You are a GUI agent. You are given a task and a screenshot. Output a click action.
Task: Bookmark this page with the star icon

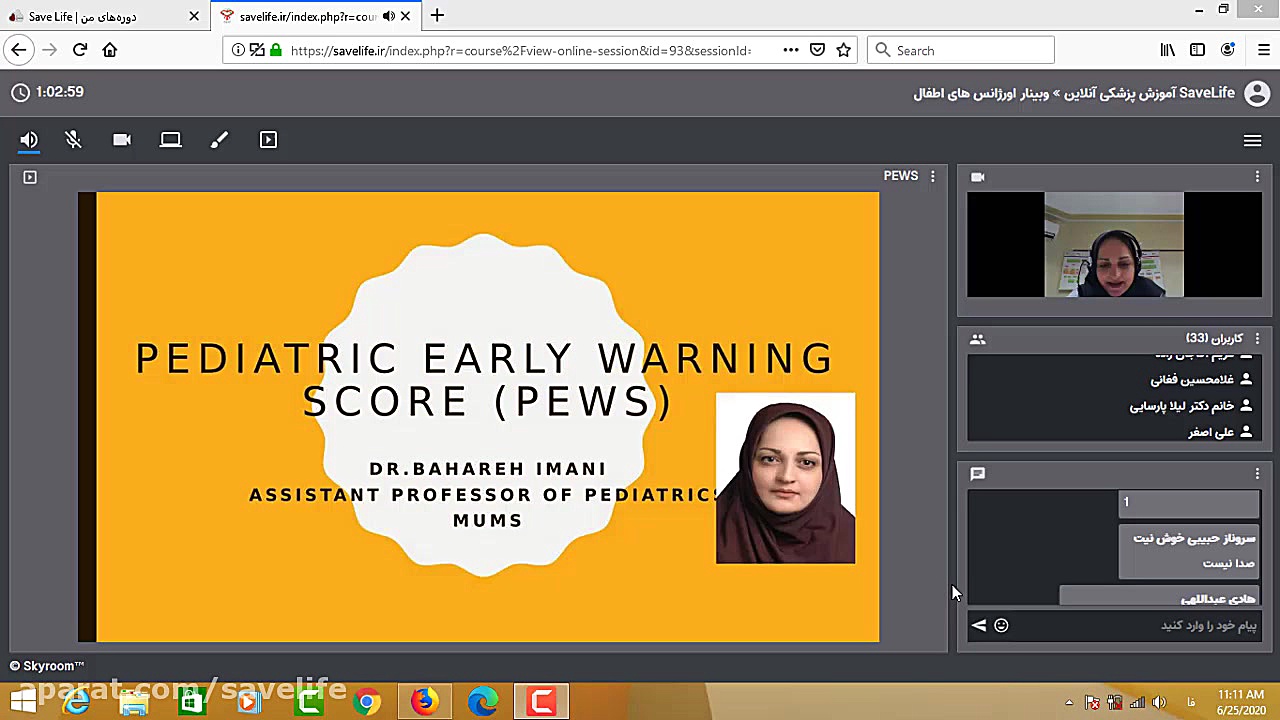click(x=844, y=50)
